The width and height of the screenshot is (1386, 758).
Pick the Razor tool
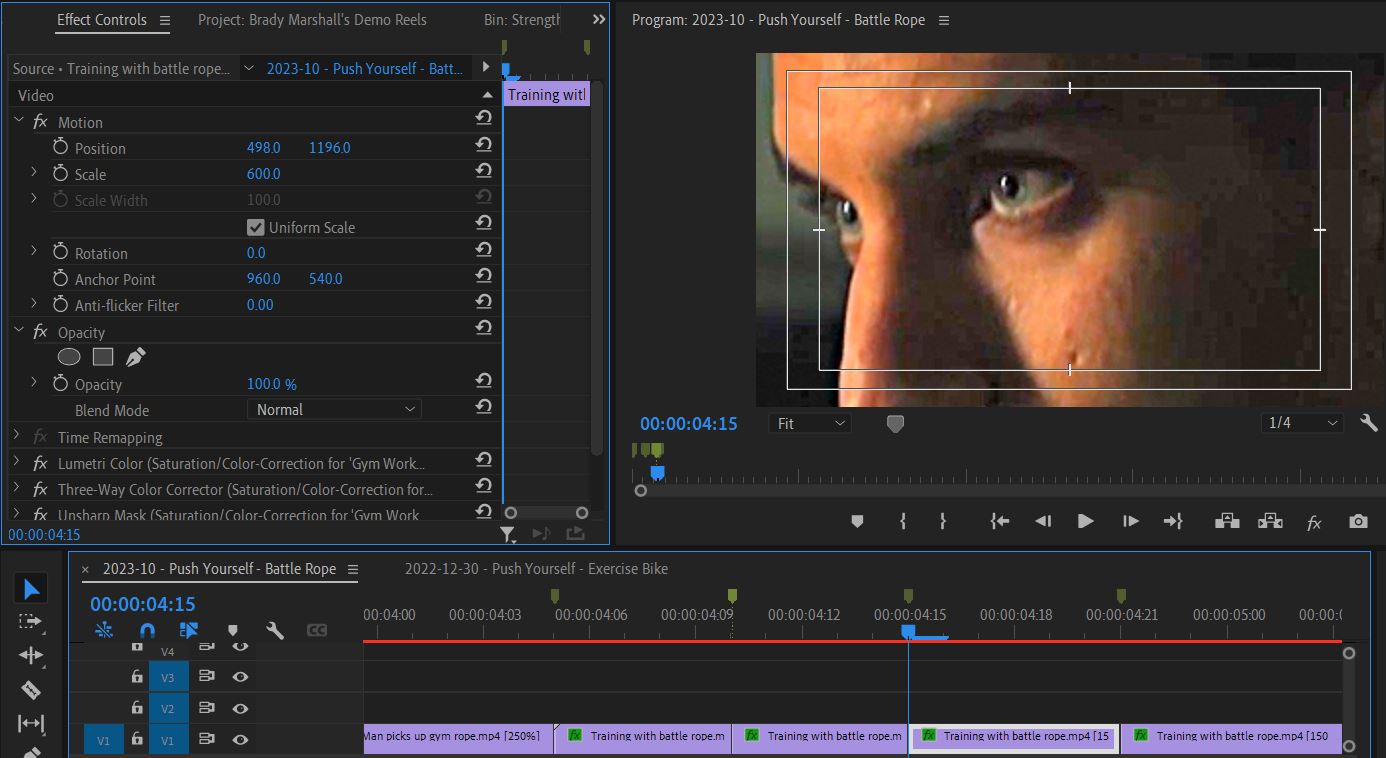coord(31,689)
